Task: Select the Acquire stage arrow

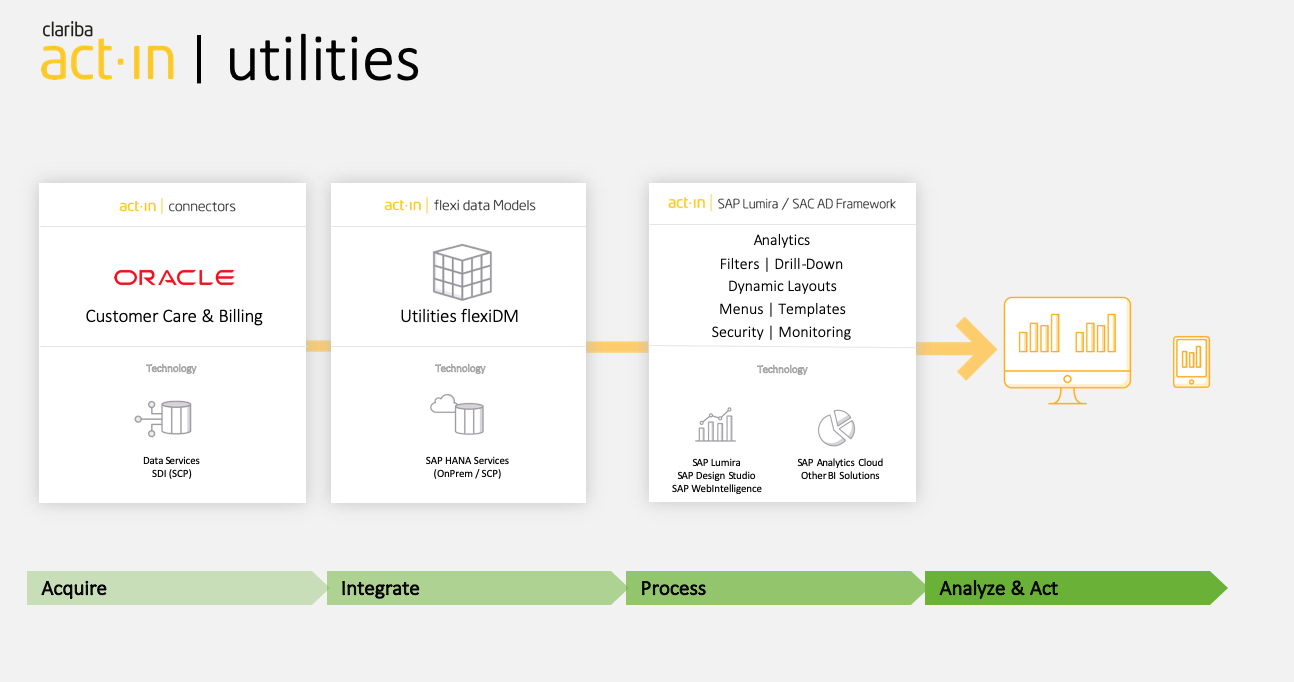Action: pos(177,588)
